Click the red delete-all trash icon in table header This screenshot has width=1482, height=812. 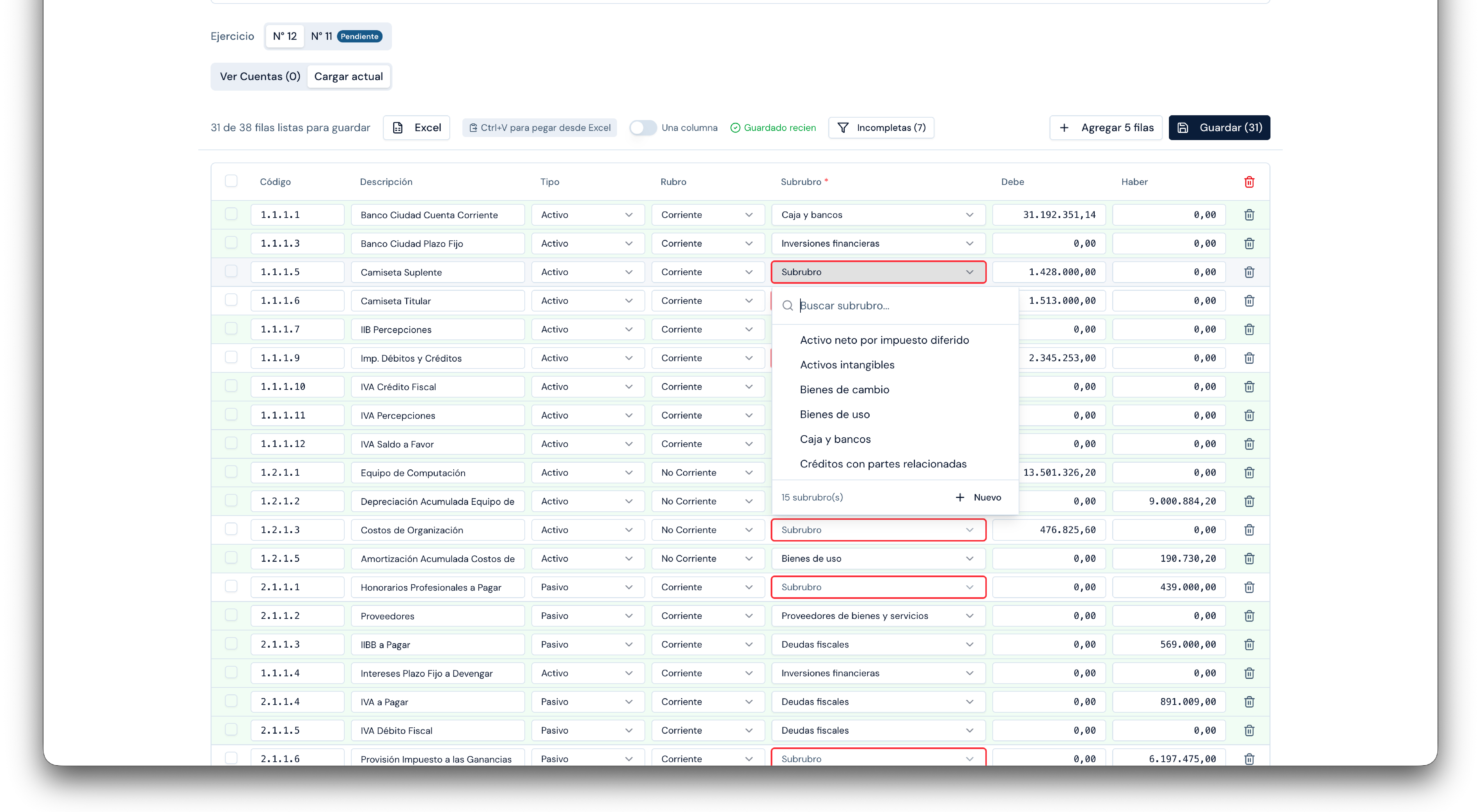[1249, 182]
